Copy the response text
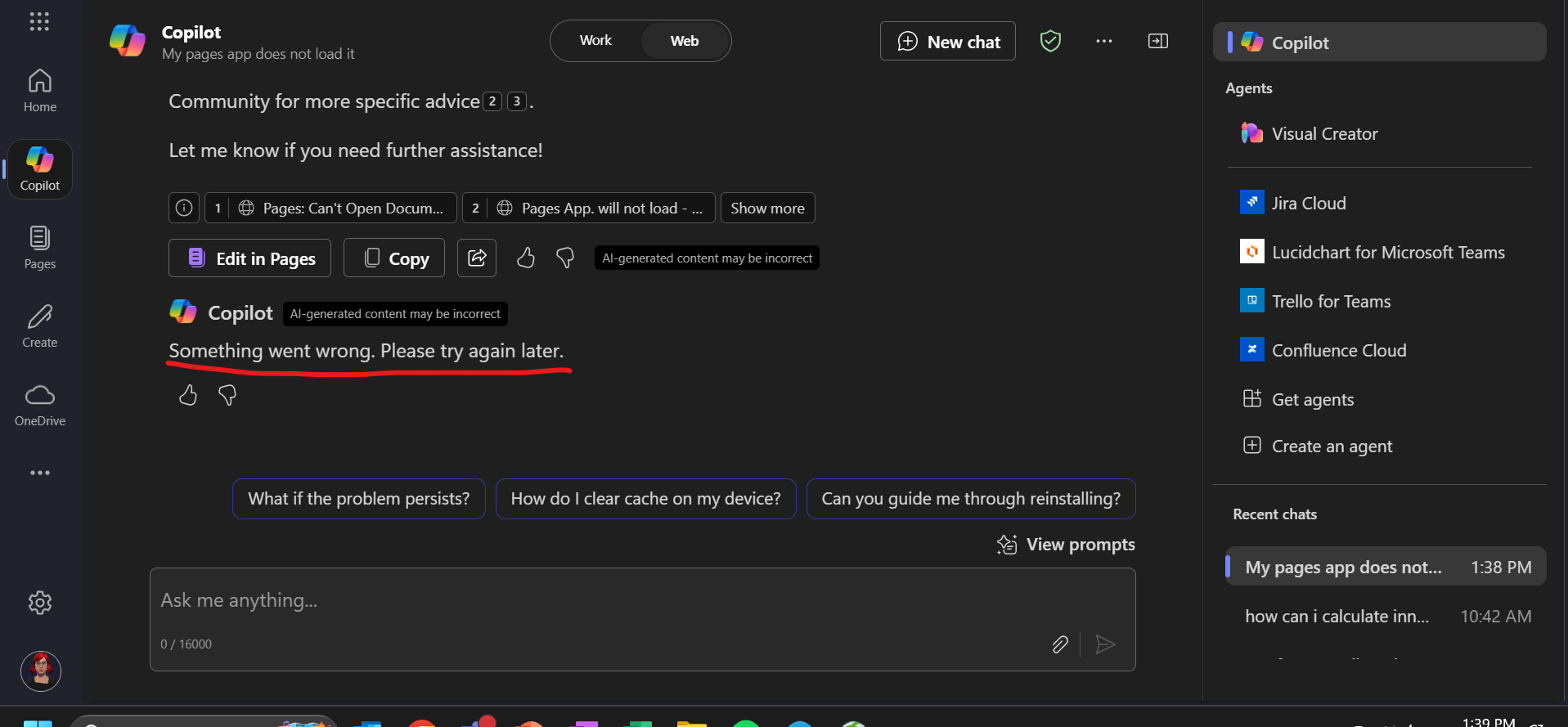 click(x=394, y=258)
